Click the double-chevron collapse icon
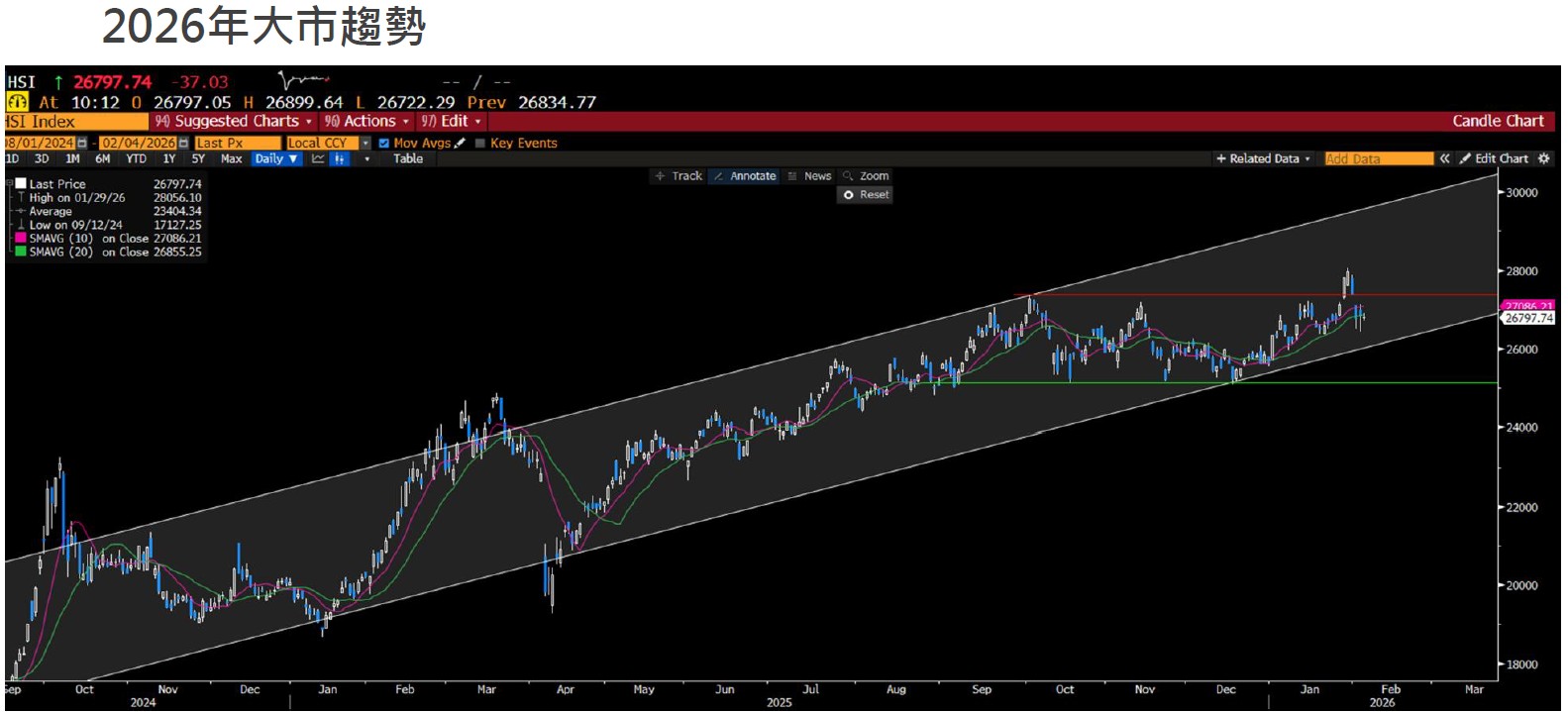Screen dimensions: 1568x712 point(1444,158)
